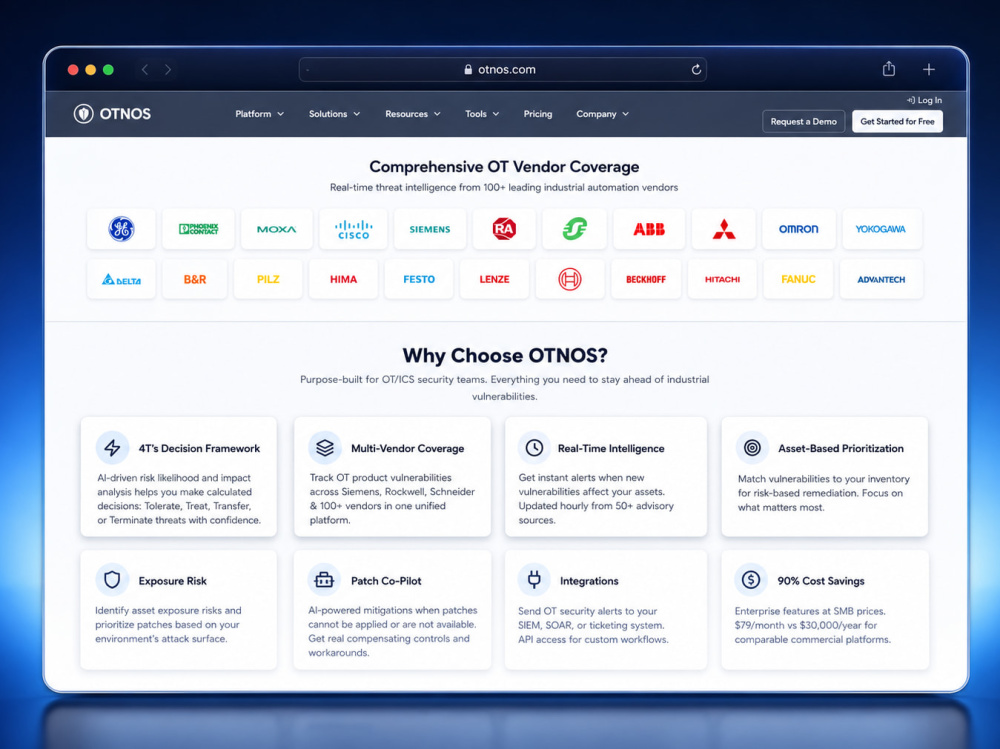This screenshot has width=1000, height=749.
Task: Click the Patch Co-Pilot card title
Action: coord(386,581)
